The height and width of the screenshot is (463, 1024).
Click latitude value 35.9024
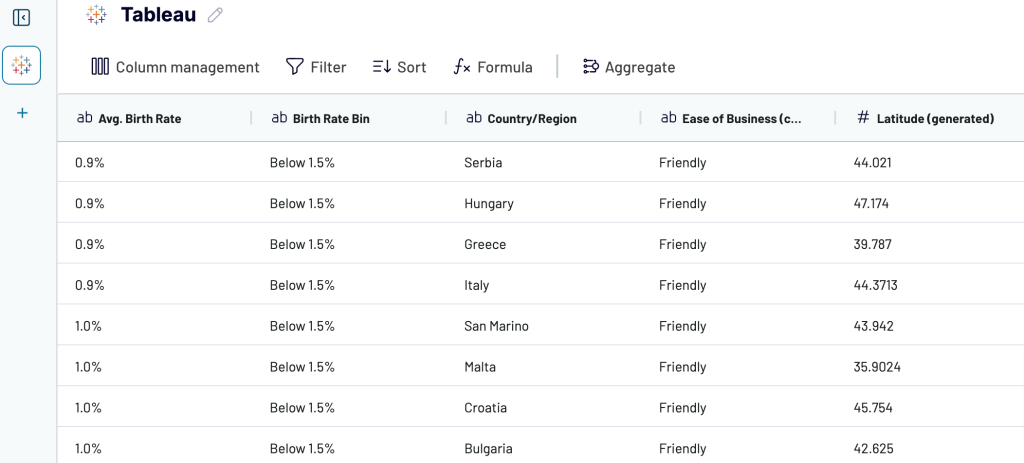[877, 367]
